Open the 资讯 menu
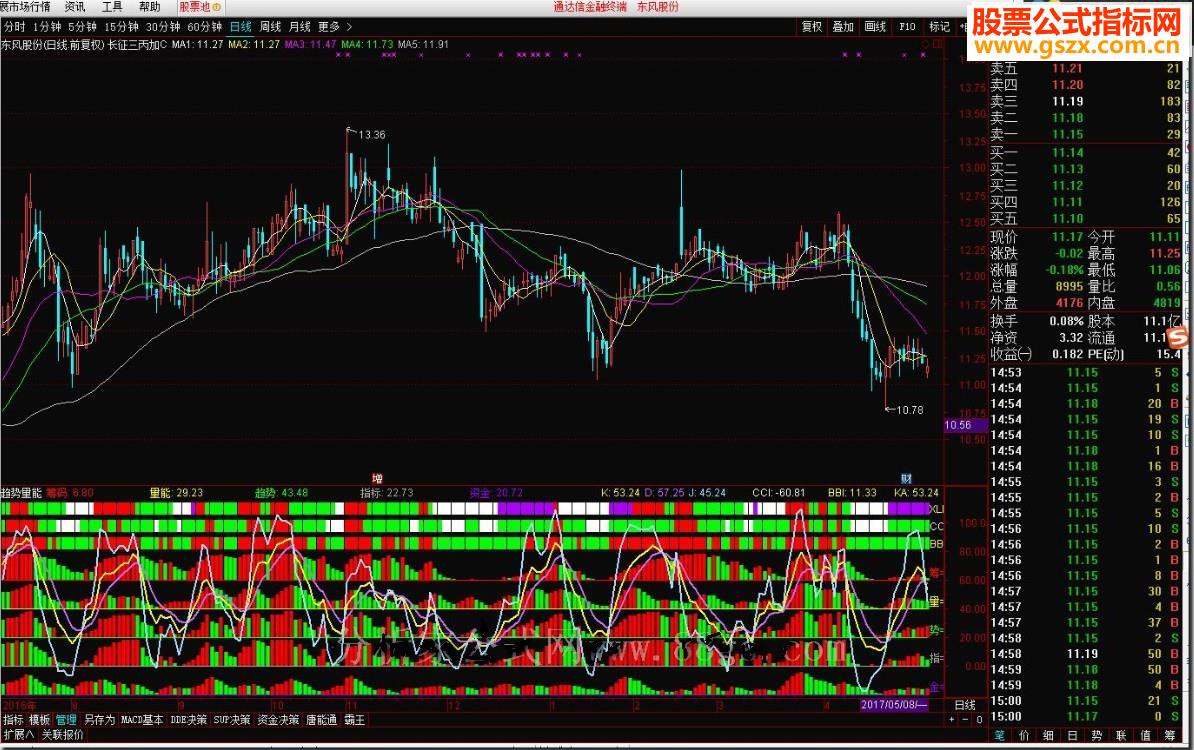 point(75,7)
